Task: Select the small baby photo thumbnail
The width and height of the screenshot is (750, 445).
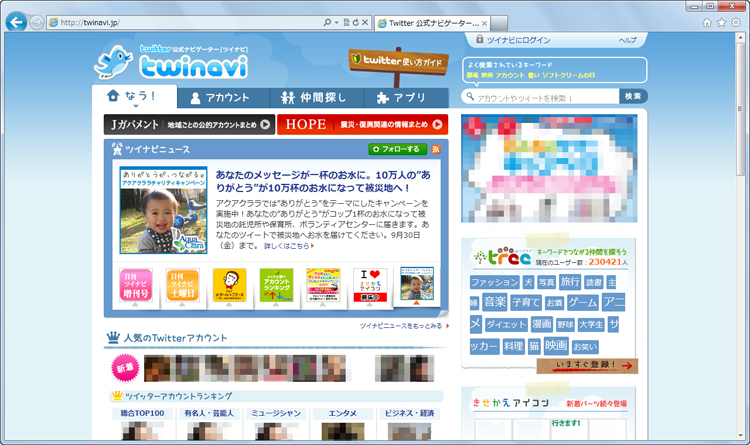Action: point(417,284)
